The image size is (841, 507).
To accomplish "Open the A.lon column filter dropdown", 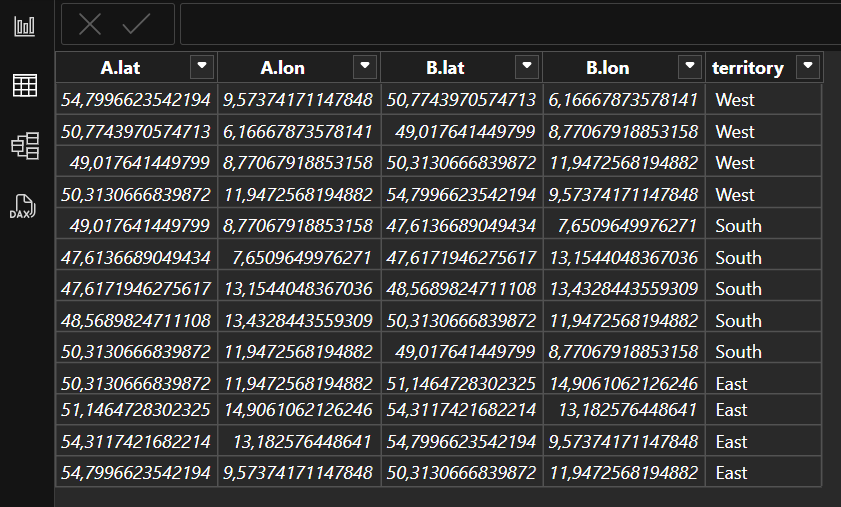I will click(x=365, y=67).
